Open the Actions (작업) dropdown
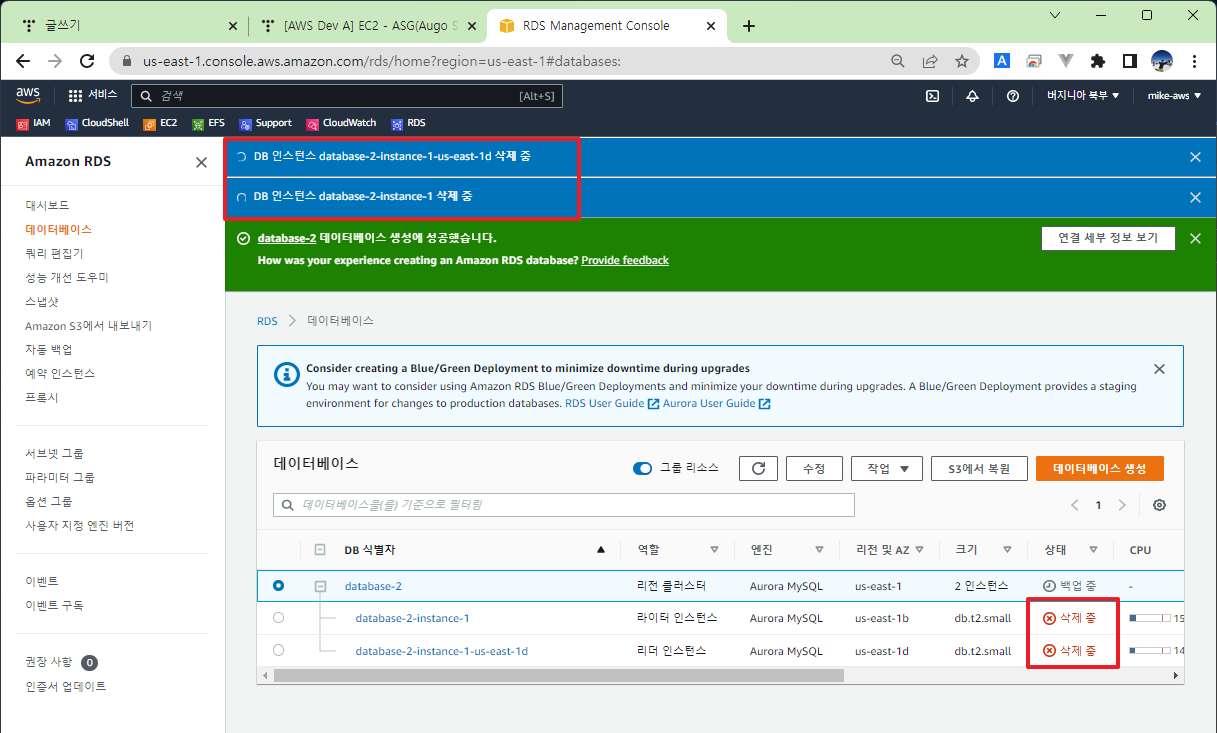This screenshot has height=733, width=1217. [886, 468]
